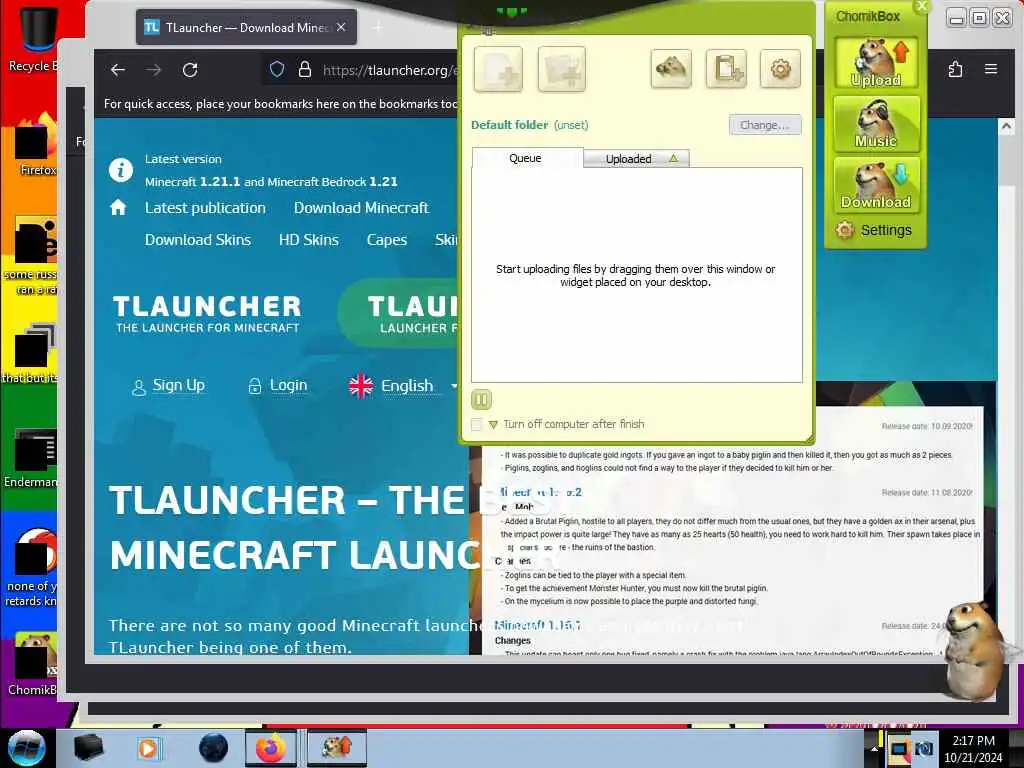Expand the turn off computer options arrow
Viewport: 1024px width, 768px height.
(x=493, y=424)
